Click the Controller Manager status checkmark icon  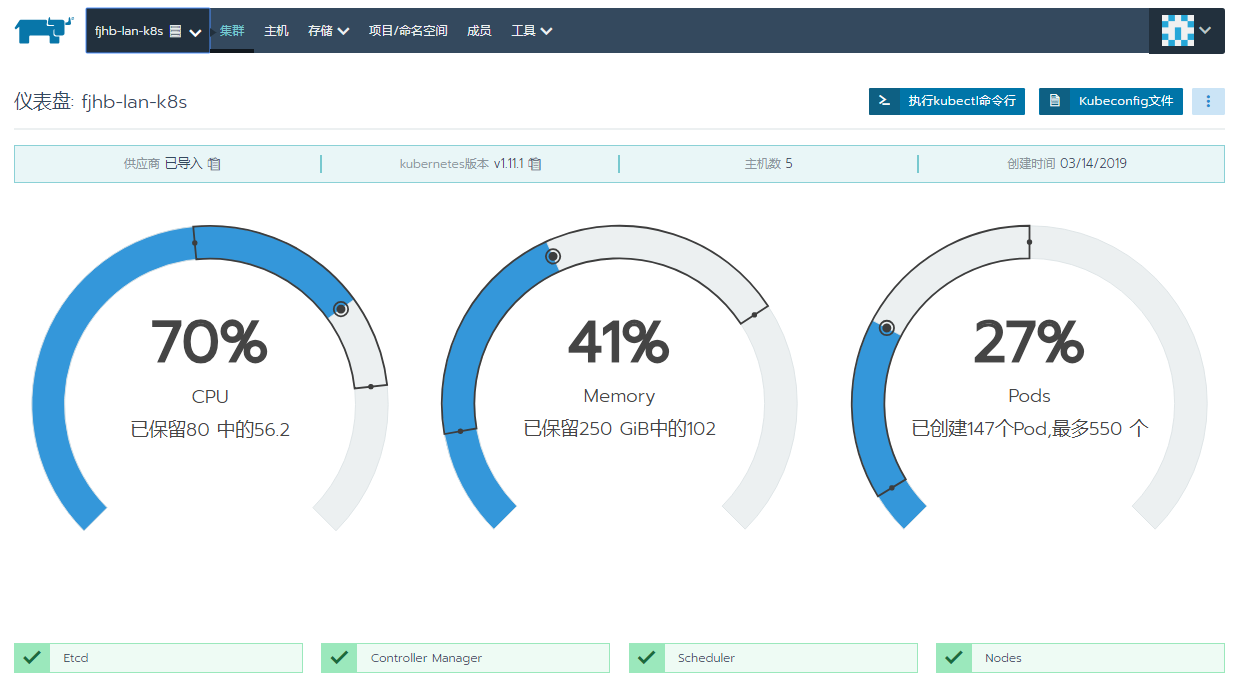pyautogui.click(x=340, y=658)
